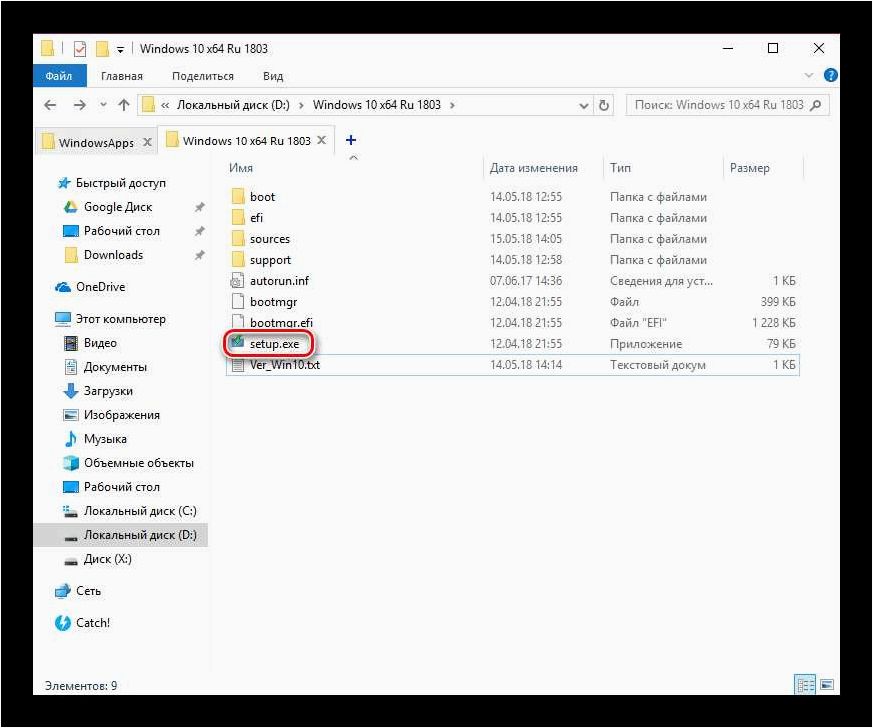Open the Вид ribbon tab
Image resolution: width=873 pixels, height=728 pixels.
click(273, 76)
